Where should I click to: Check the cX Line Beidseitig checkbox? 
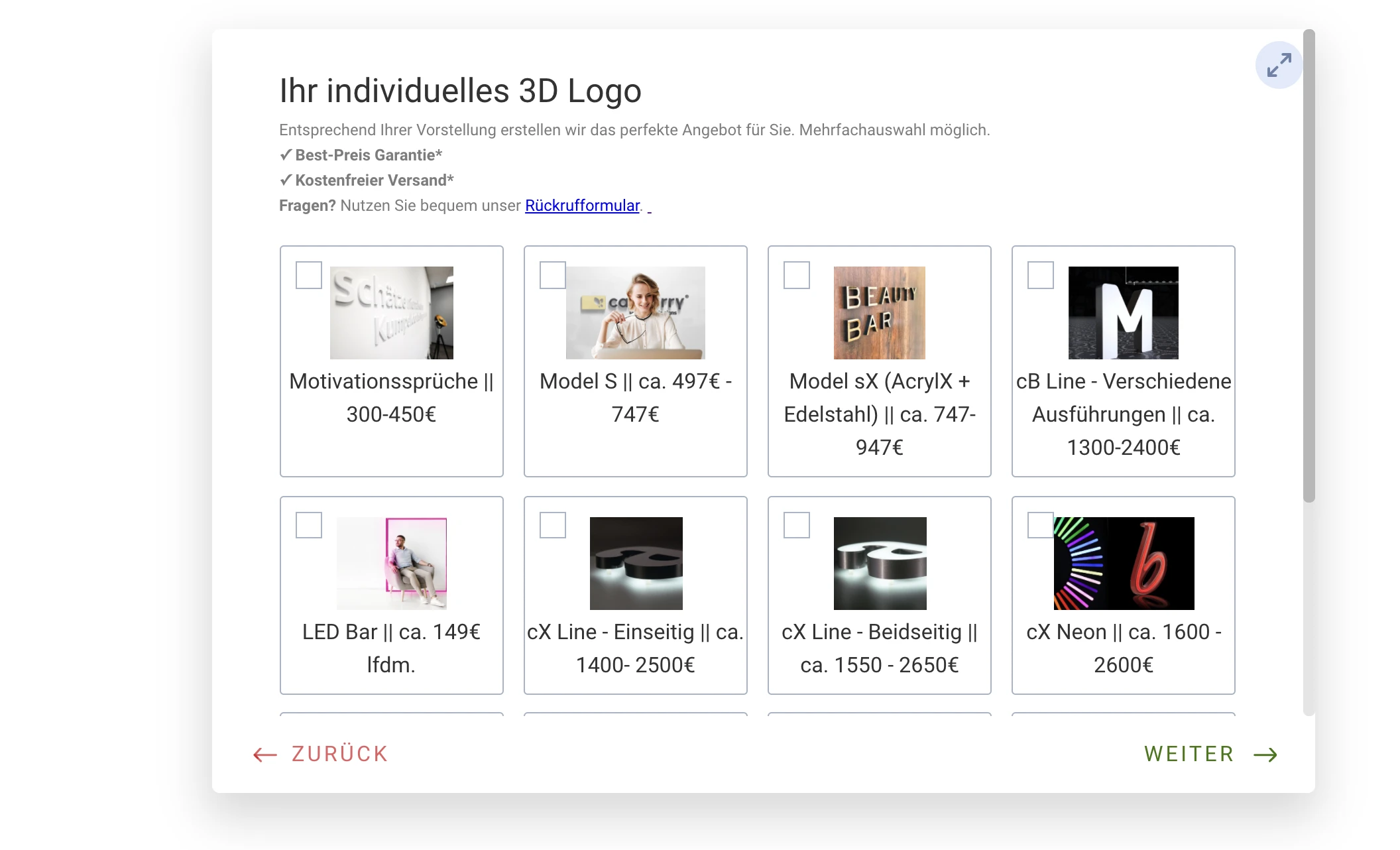click(x=795, y=526)
